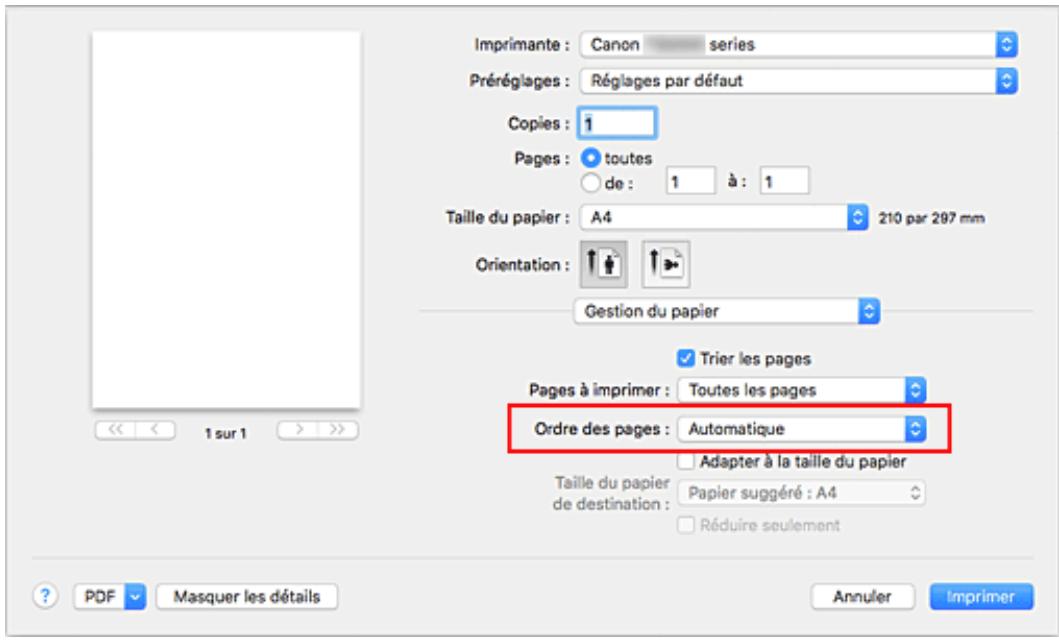The height and width of the screenshot is (640, 1059).
Task: Open the Préréglages presets dropdown
Action: pyautogui.click(x=798, y=81)
